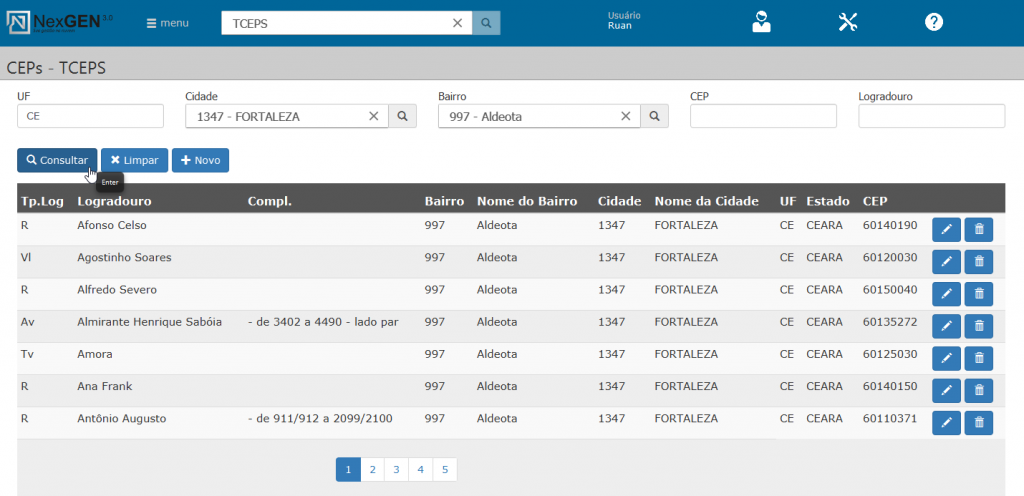Image resolution: width=1024 pixels, height=496 pixels.
Task: Click the search magnifier beside TCEPS
Action: tap(486, 23)
